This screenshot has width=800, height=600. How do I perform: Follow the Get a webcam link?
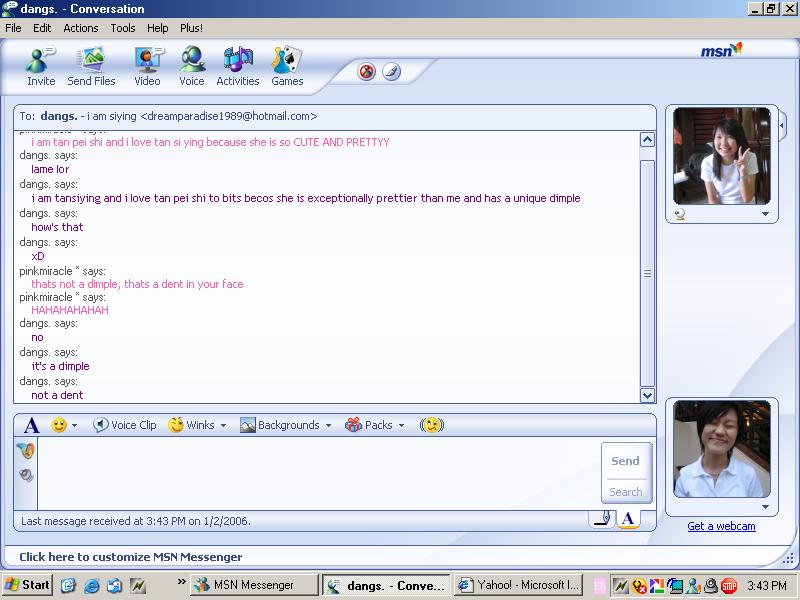click(x=721, y=526)
